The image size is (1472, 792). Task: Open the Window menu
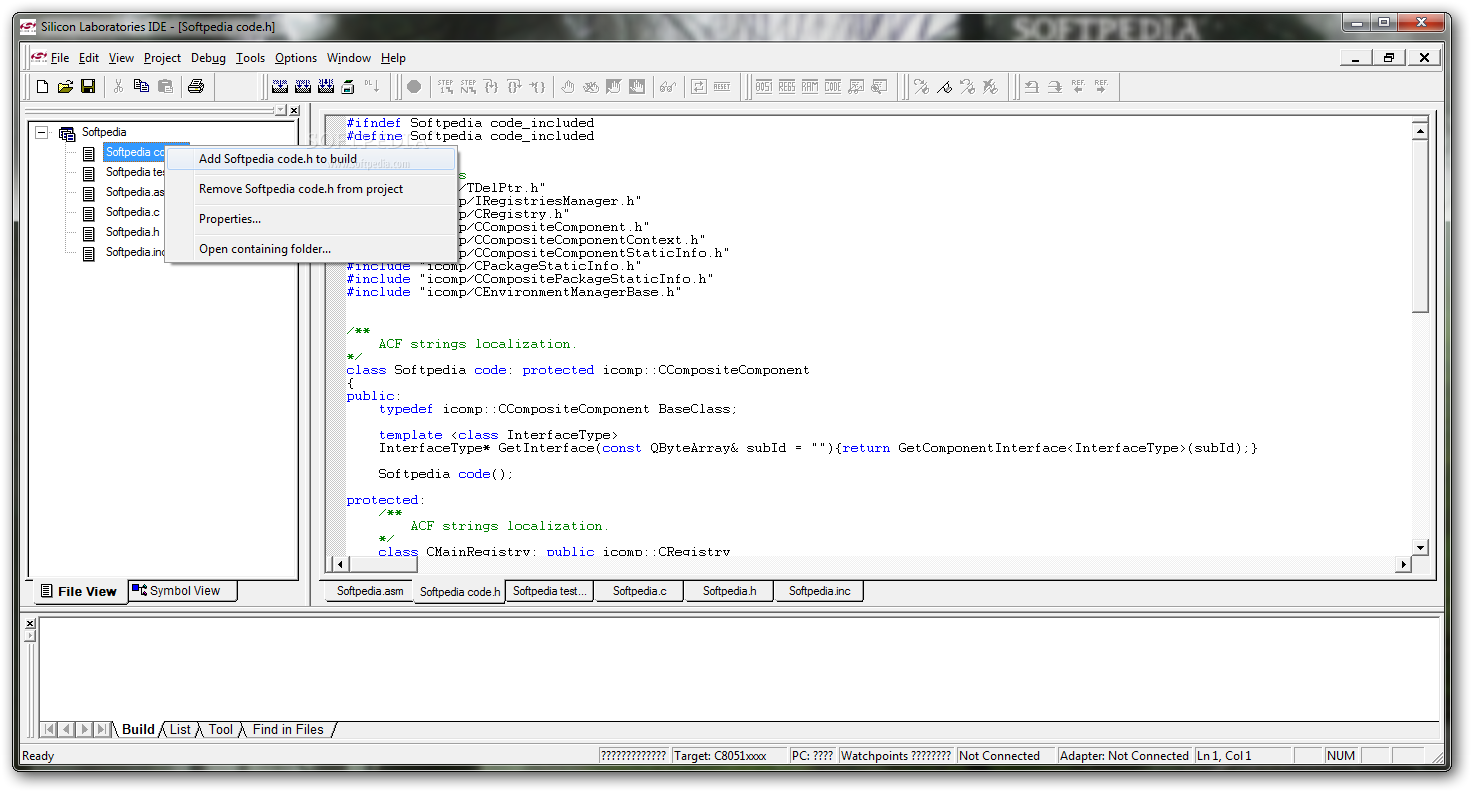click(x=349, y=58)
